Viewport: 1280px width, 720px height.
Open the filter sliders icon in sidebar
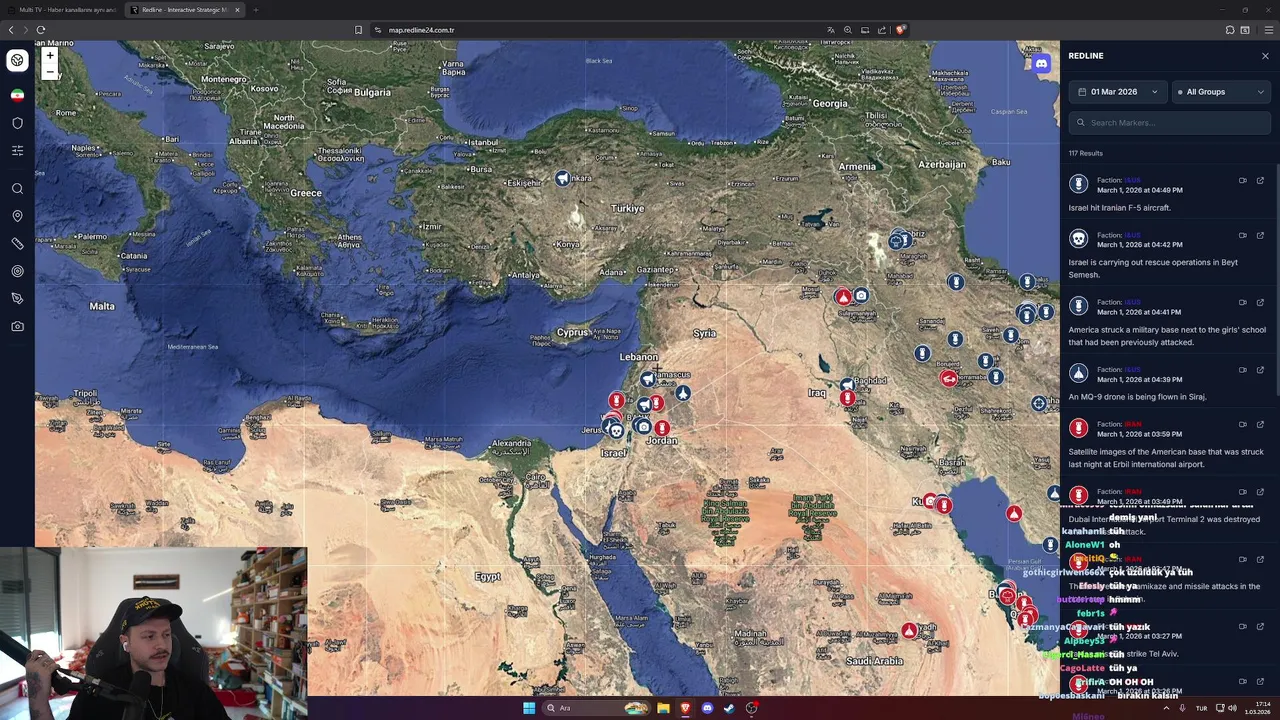click(17, 150)
